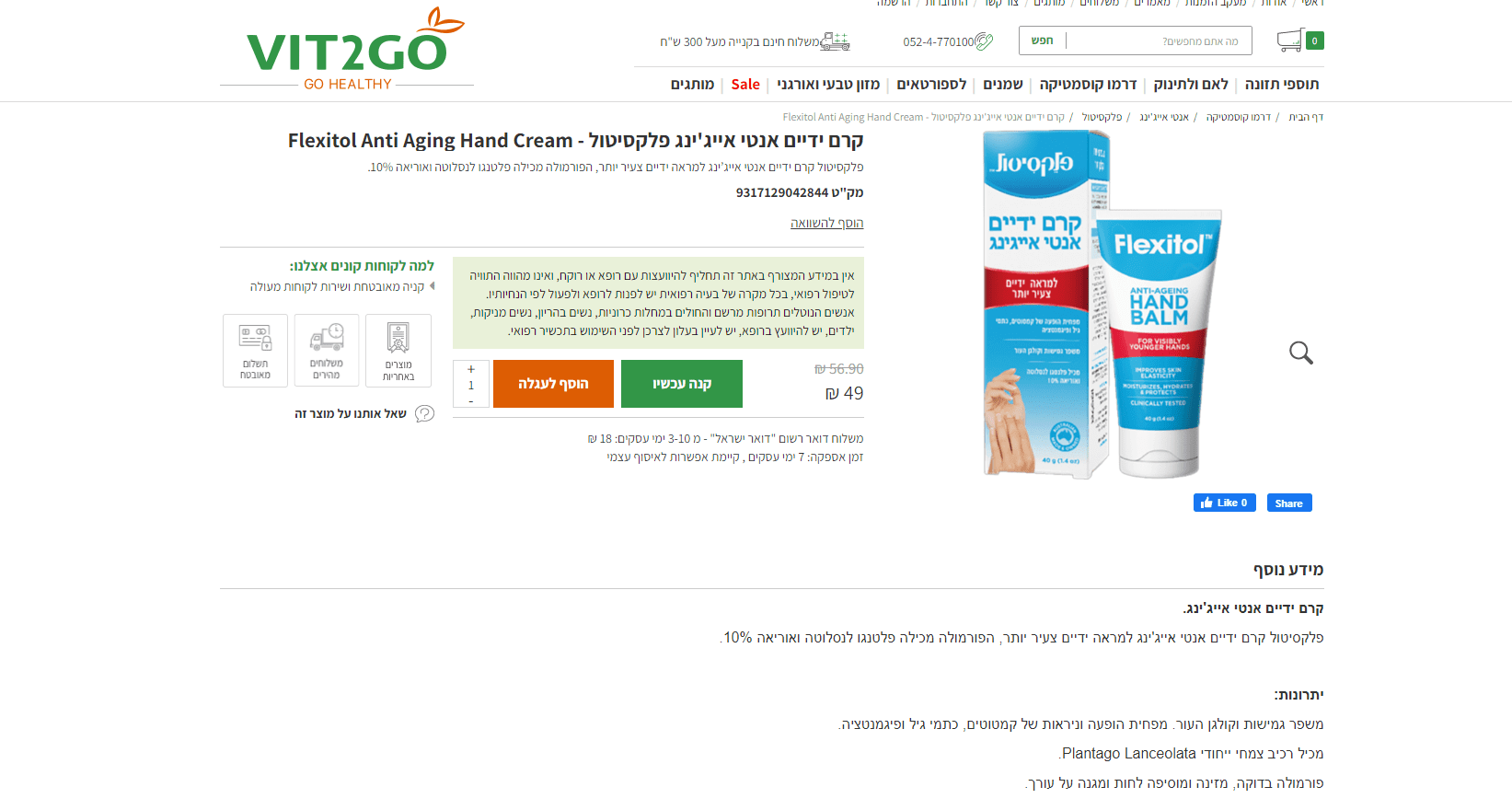Open the shopping cart icon
The width and height of the screenshot is (1512, 810).
(x=1290, y=40)
